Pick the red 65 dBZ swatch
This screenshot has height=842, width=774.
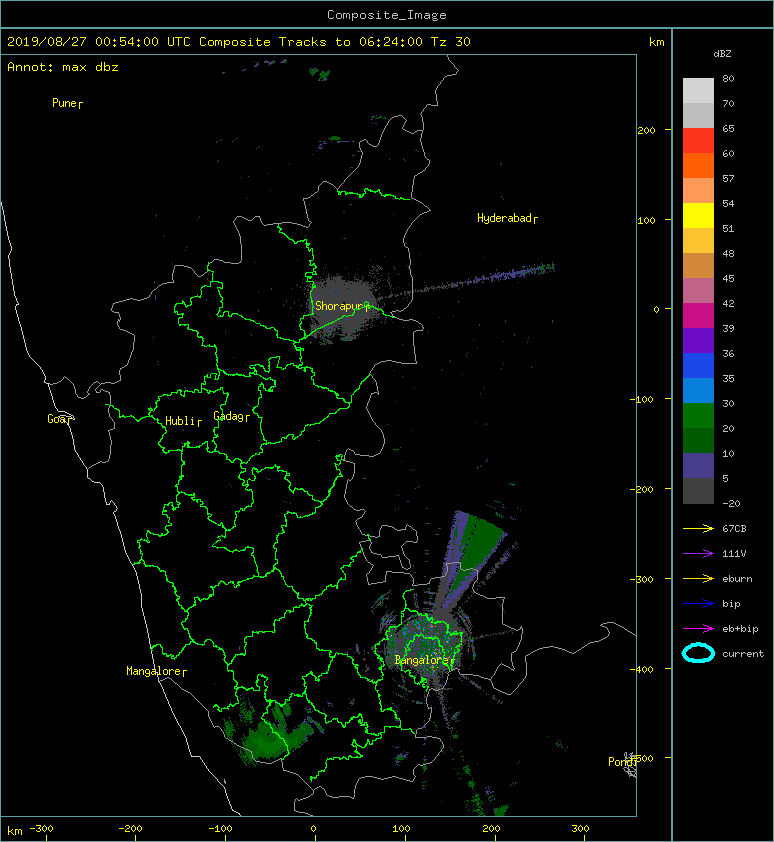point(698,140)
